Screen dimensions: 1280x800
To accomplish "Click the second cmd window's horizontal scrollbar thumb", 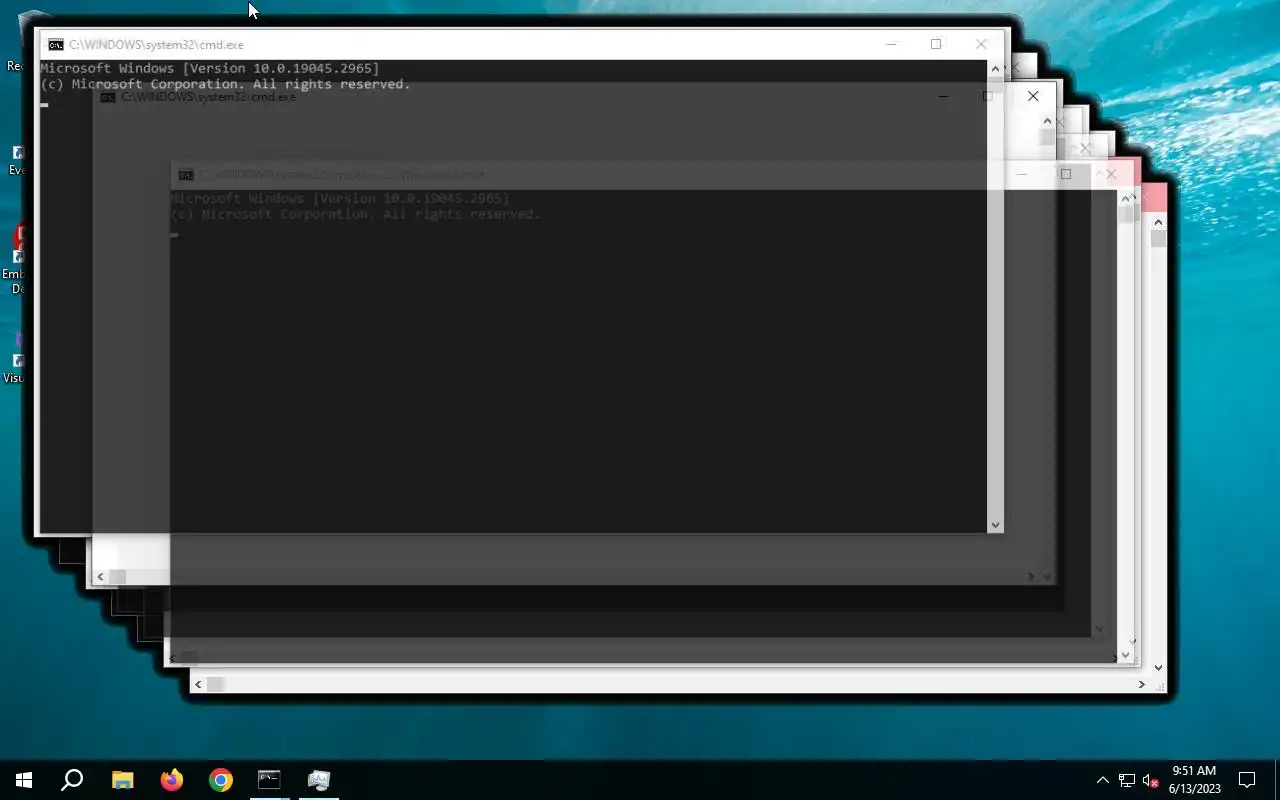I will (117, 576).
